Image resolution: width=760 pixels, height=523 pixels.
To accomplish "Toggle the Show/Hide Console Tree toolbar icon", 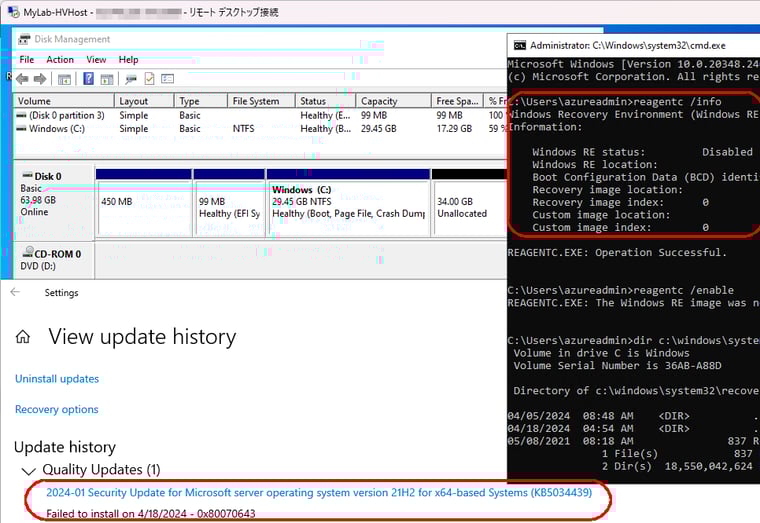I will coord(64,79).
